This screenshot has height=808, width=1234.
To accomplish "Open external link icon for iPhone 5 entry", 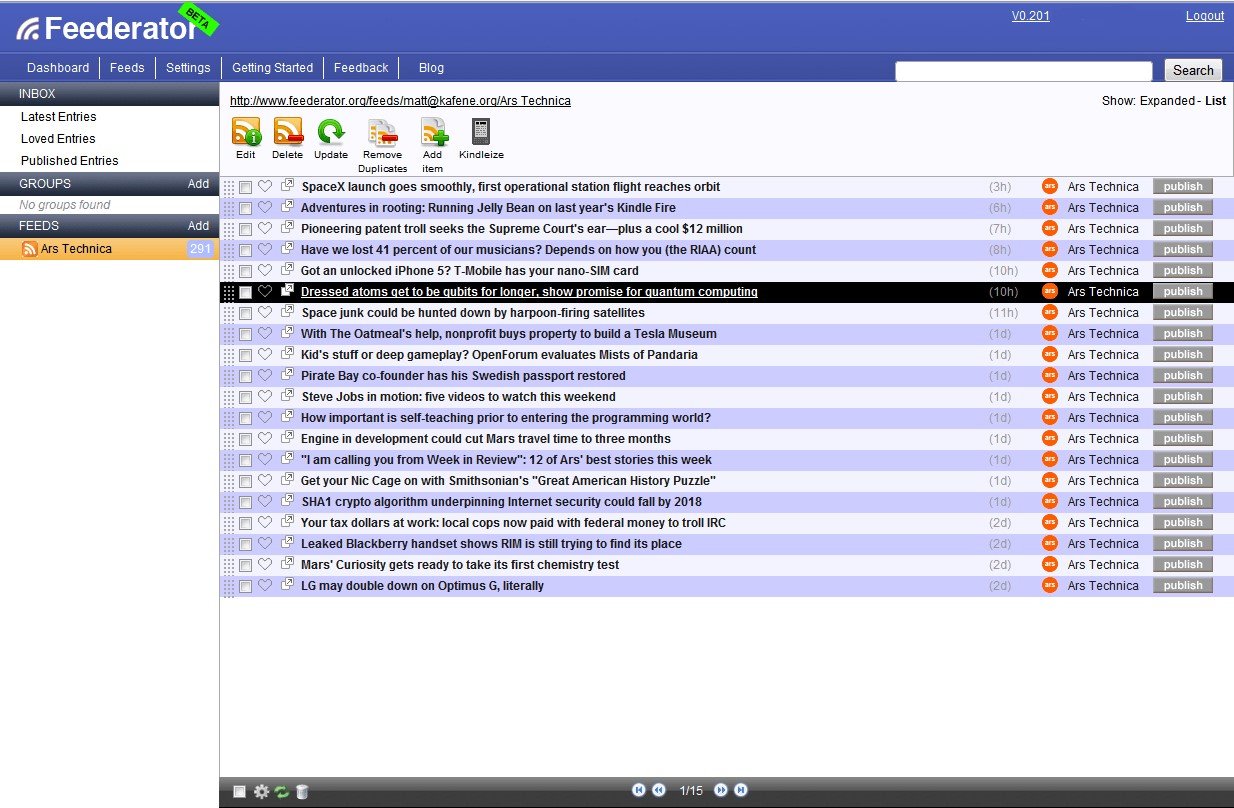I will pyautogui.click(x=287, y=270).
